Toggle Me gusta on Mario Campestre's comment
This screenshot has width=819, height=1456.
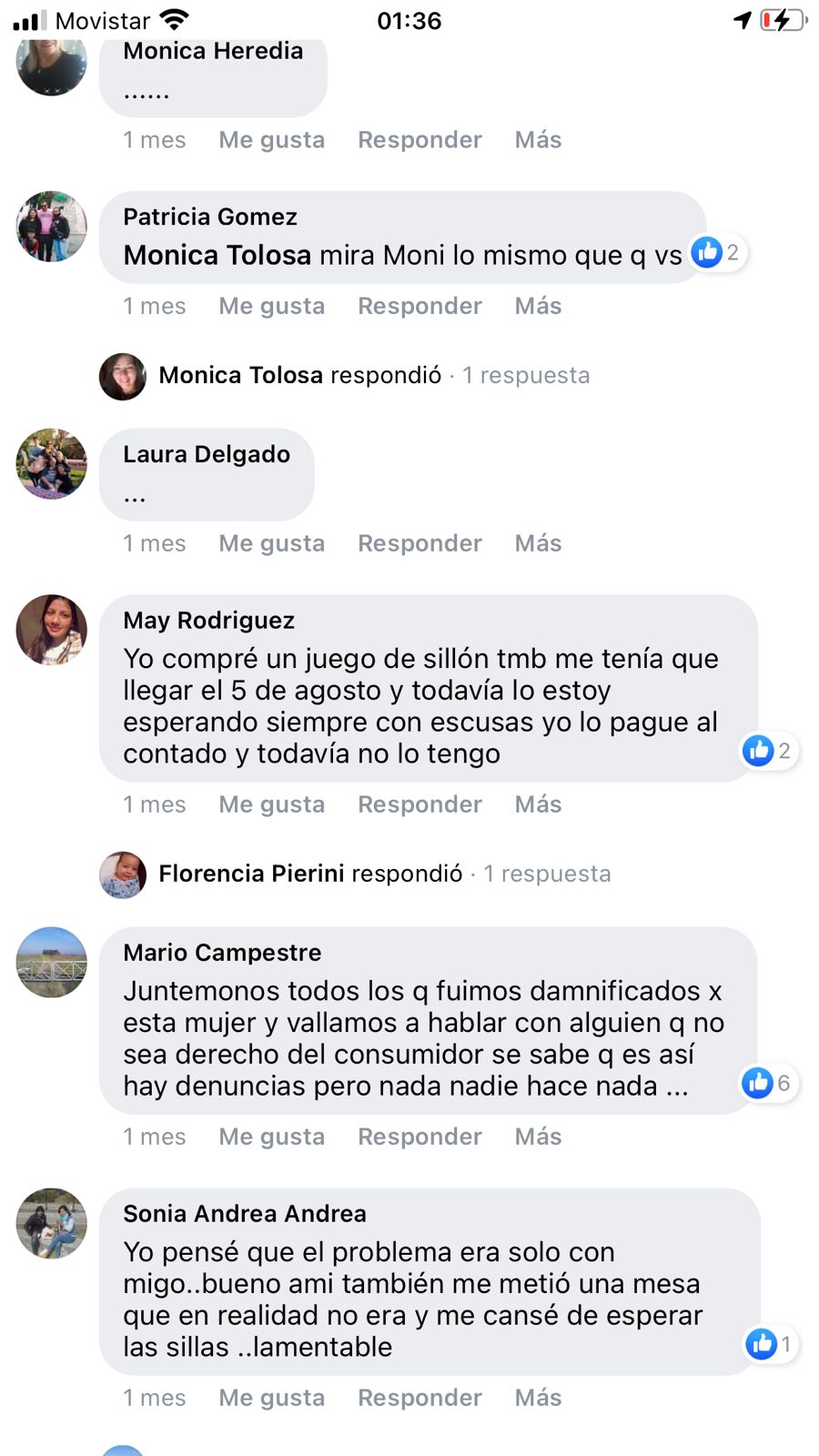coord(271,1137)
